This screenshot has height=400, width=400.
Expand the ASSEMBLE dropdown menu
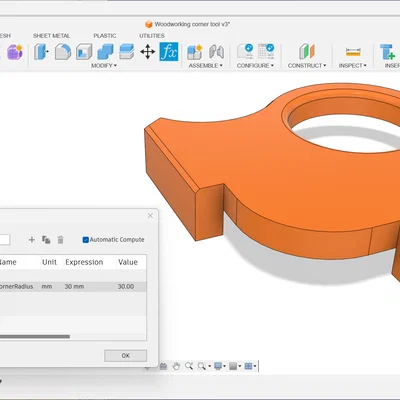pos(205,66)
